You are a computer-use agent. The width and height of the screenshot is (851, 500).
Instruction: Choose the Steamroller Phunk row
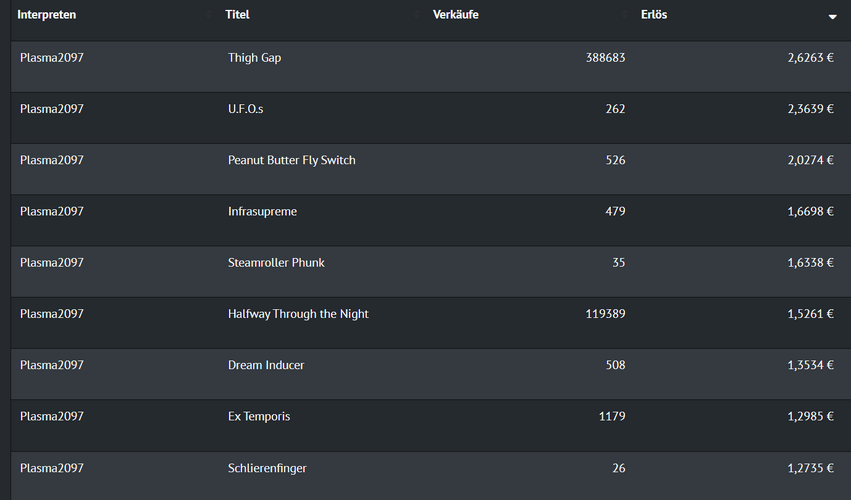(276, 263)
